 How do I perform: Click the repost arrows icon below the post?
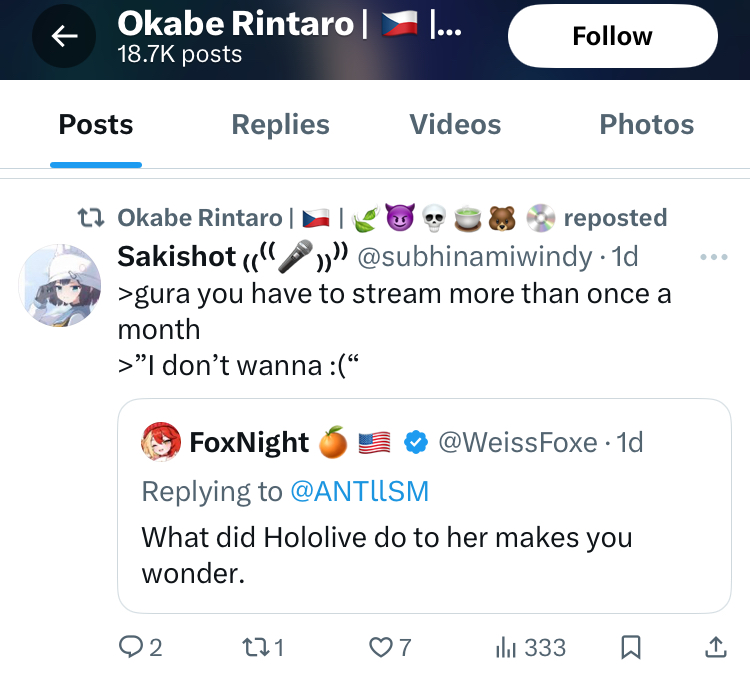click(255, 648)
